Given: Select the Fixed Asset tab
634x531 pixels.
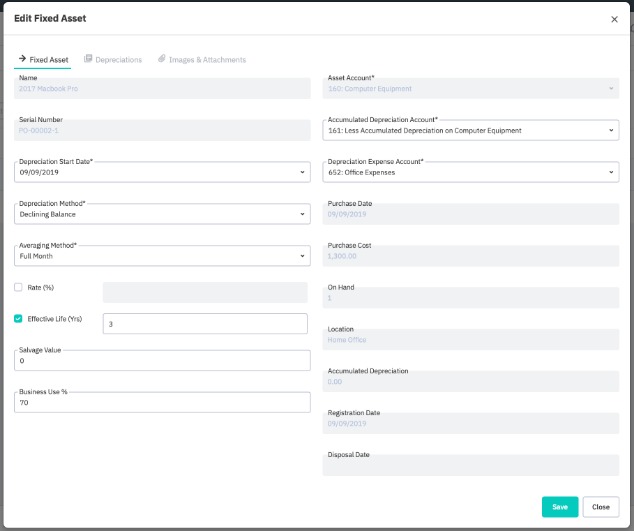Looking at the screenshot, I should point(50,60).
